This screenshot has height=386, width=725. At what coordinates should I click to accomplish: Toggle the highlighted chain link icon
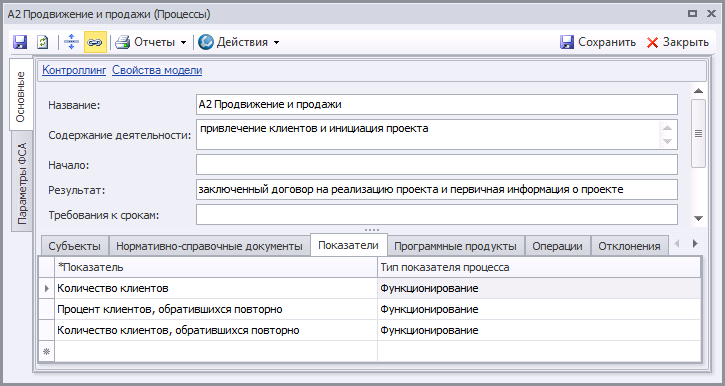click(x=95, y=42)
